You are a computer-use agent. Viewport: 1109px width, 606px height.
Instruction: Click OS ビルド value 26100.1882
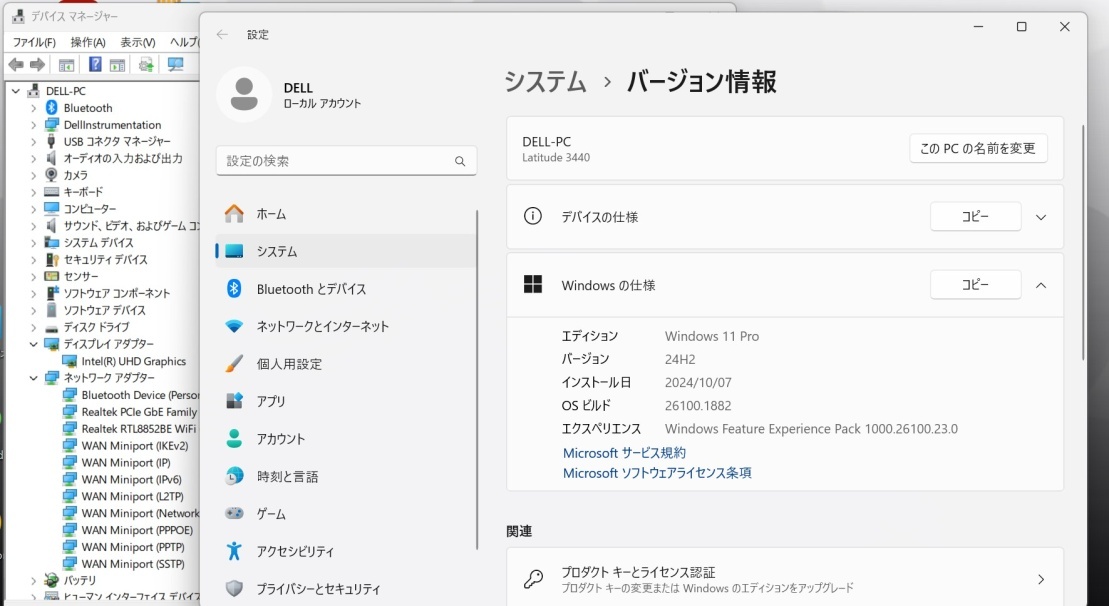click(x=698, y=406)
